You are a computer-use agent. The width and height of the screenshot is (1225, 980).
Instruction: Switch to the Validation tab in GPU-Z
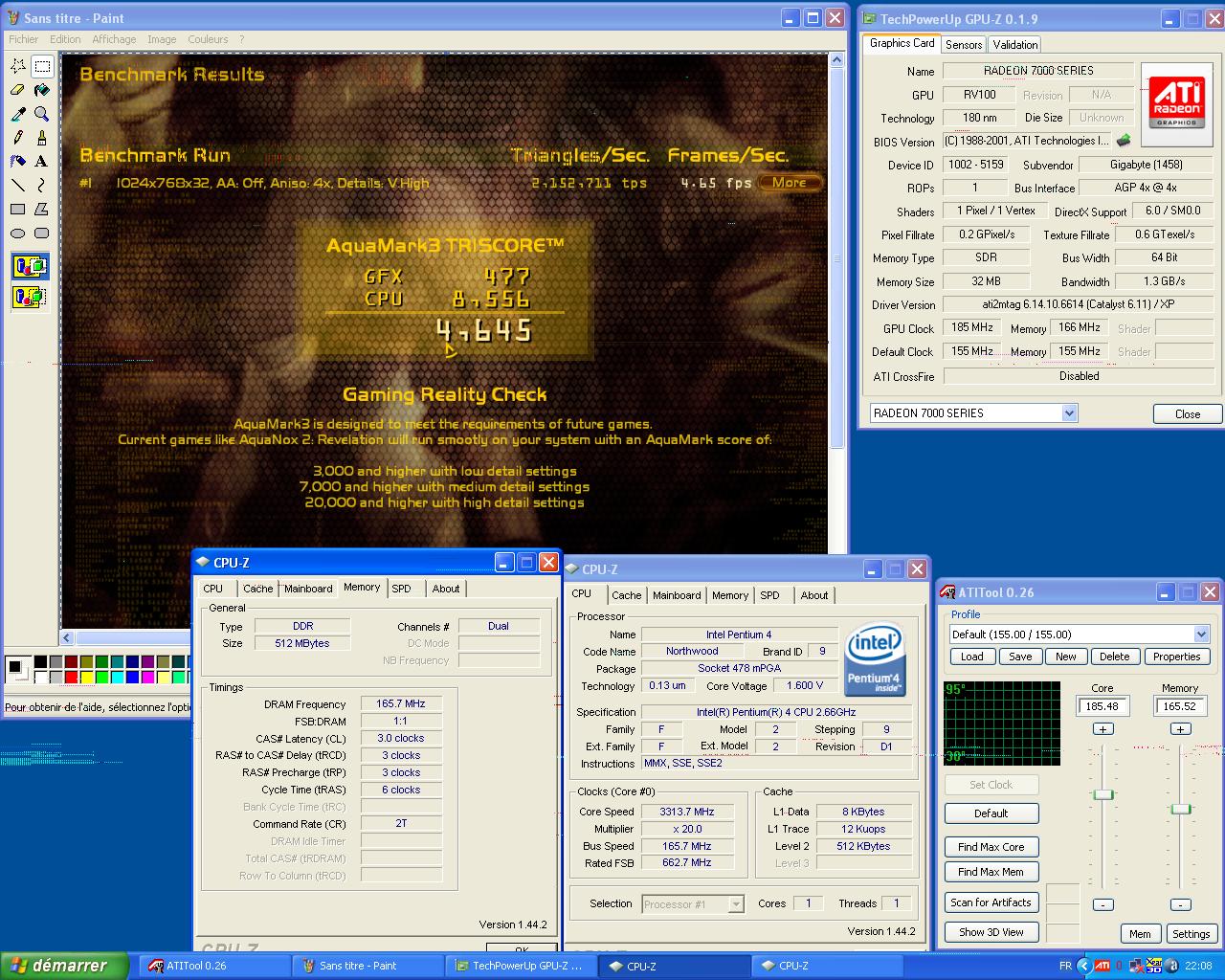tap(1015, 45)
